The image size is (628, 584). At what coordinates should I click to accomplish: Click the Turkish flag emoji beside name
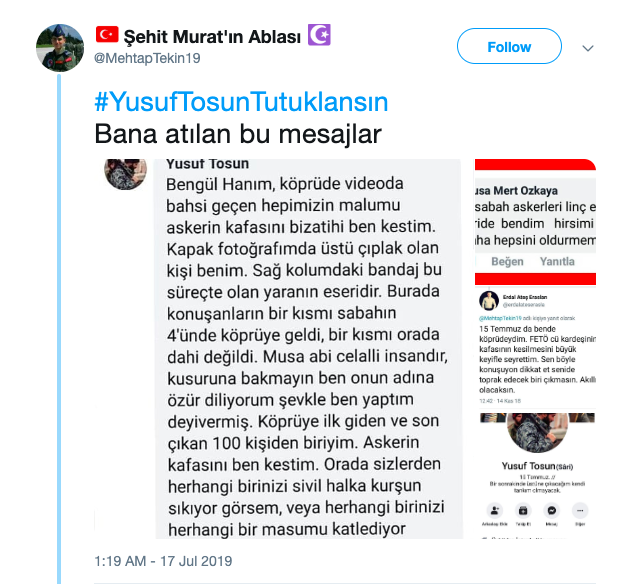click(x=107, y=34)
